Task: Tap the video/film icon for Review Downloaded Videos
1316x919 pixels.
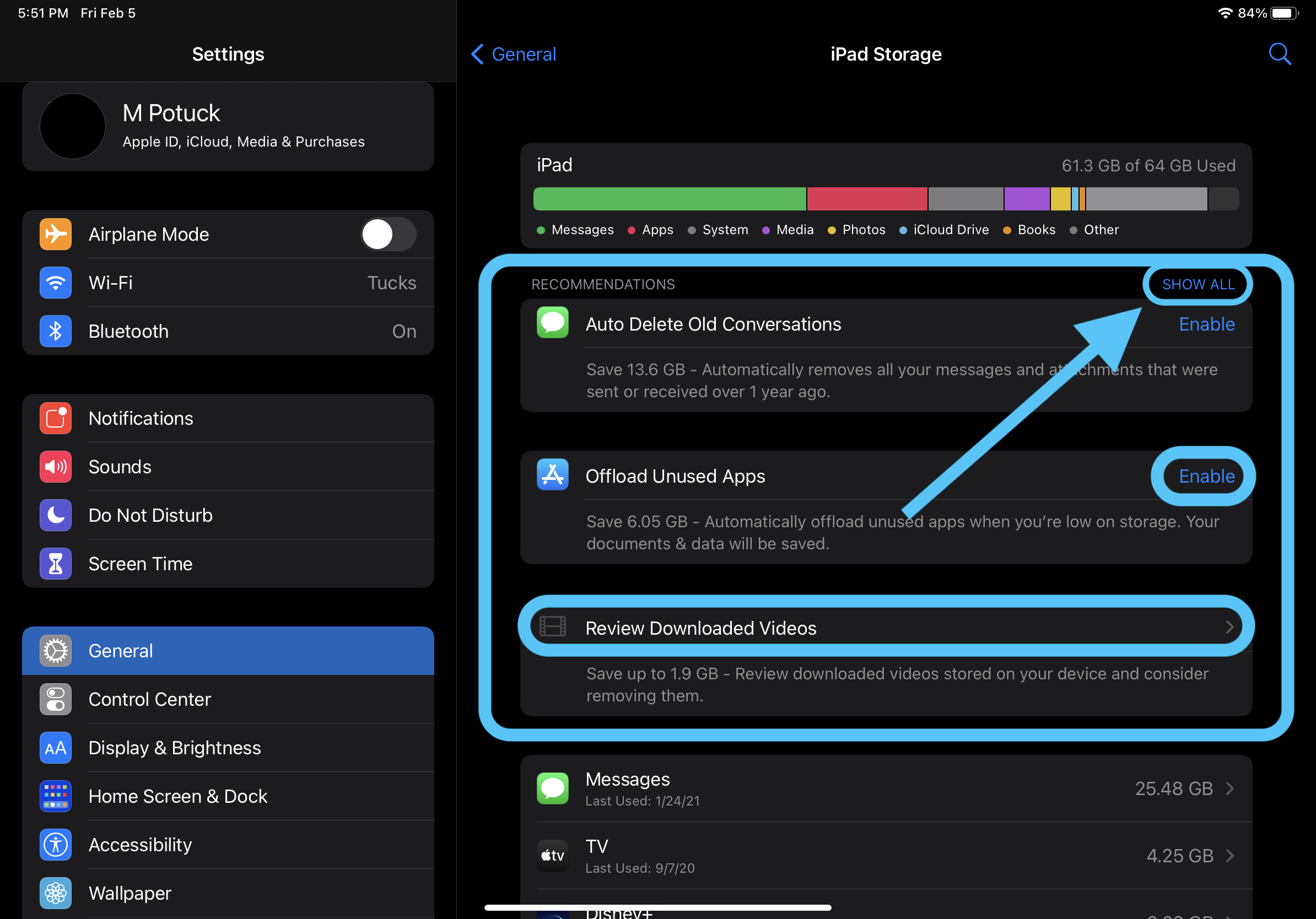Action: click(552, 627)
